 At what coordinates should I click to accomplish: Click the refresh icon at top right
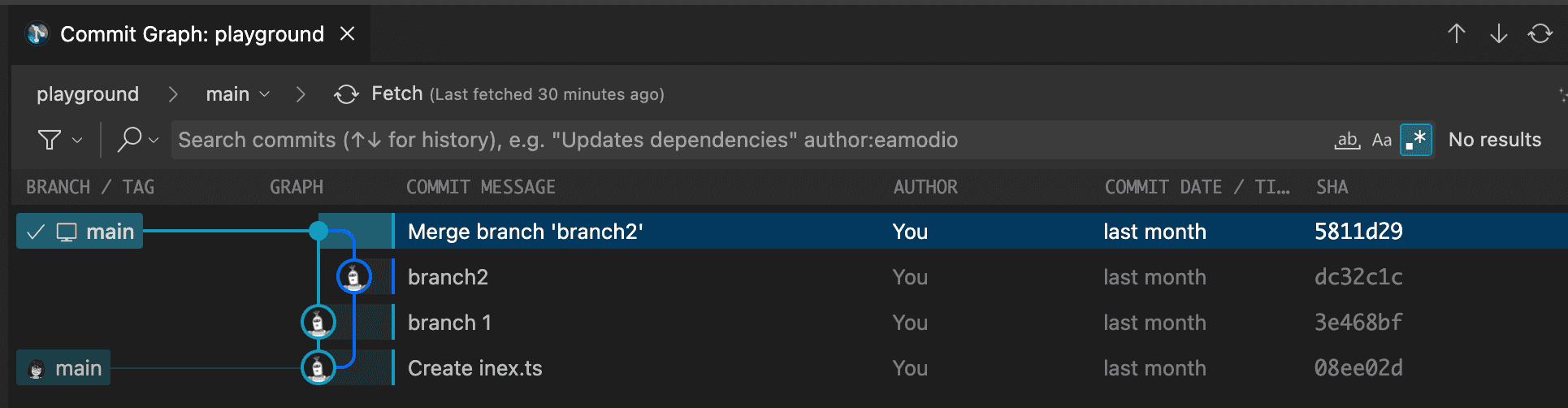1540,33
